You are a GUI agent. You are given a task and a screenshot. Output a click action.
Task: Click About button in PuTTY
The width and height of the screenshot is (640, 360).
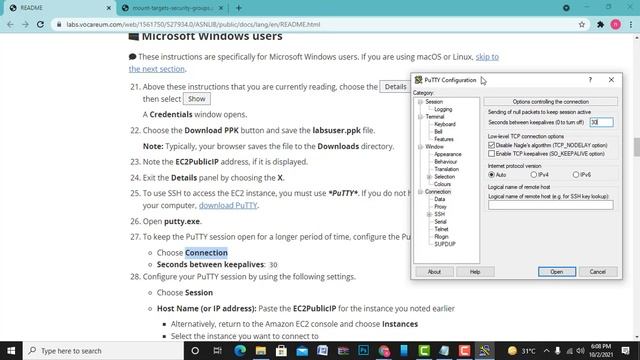click(434, 272)
